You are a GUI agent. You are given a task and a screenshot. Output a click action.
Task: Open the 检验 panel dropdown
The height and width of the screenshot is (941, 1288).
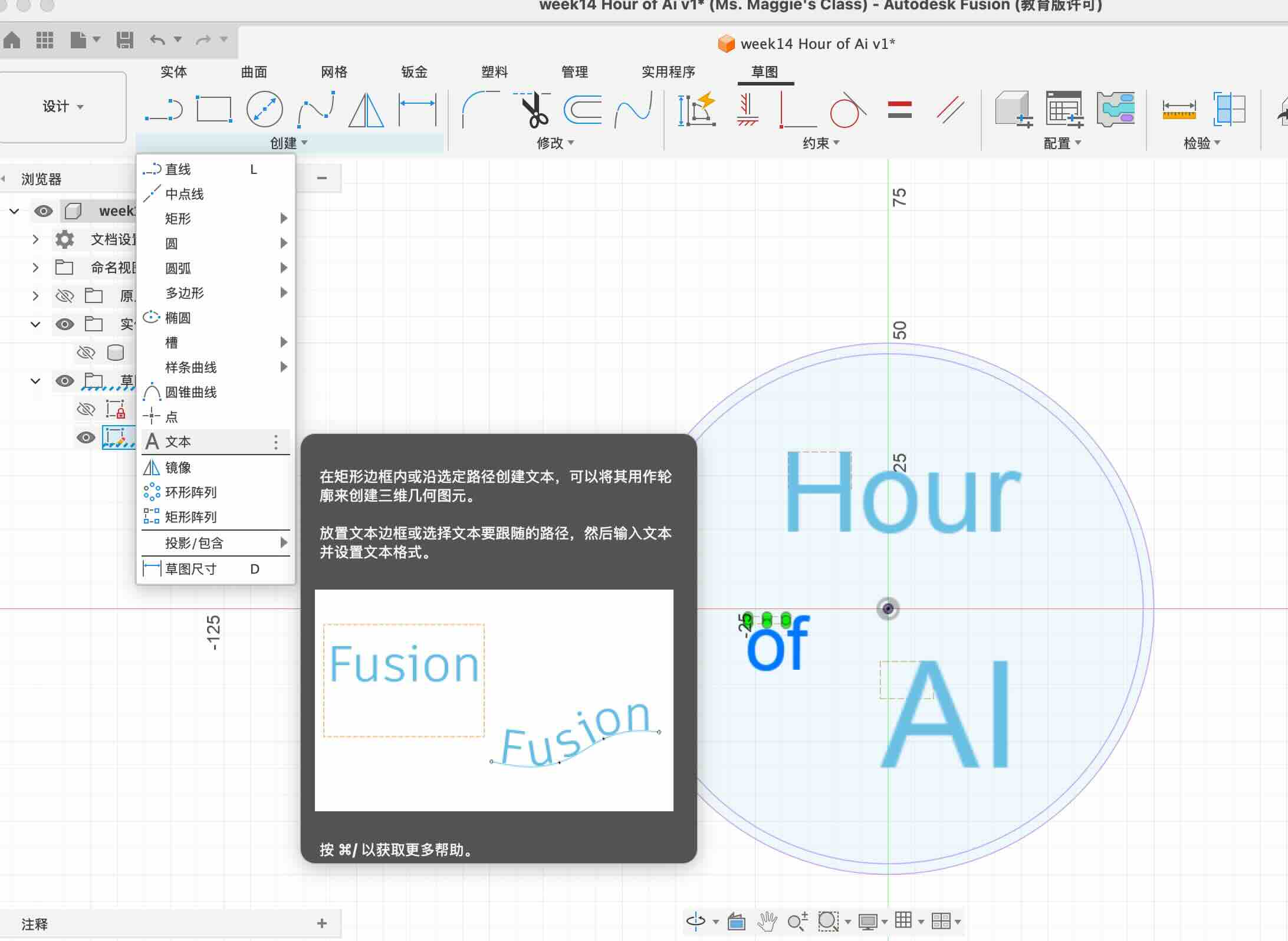(1202, 143)
